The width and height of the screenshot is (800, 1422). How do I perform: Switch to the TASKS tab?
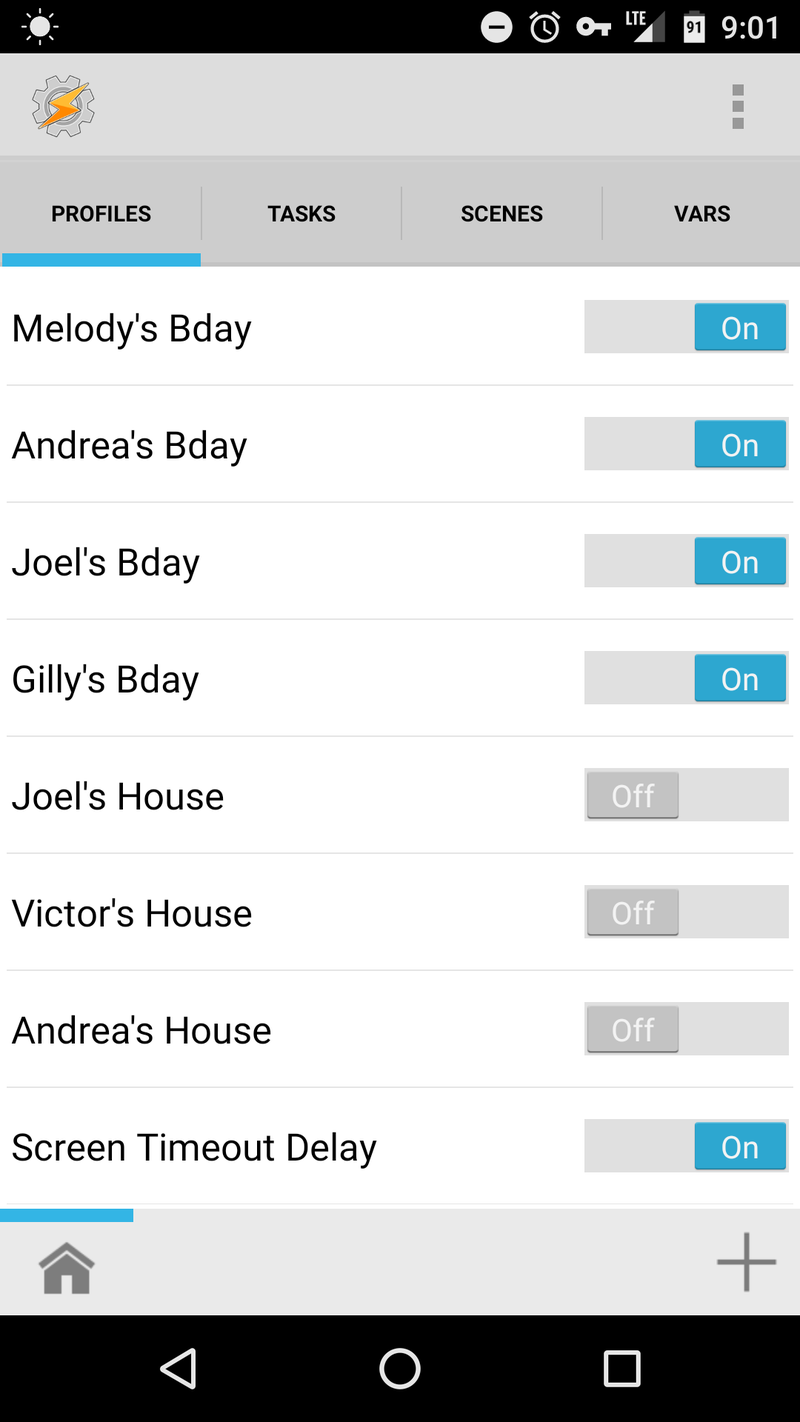tap(301, 213)
